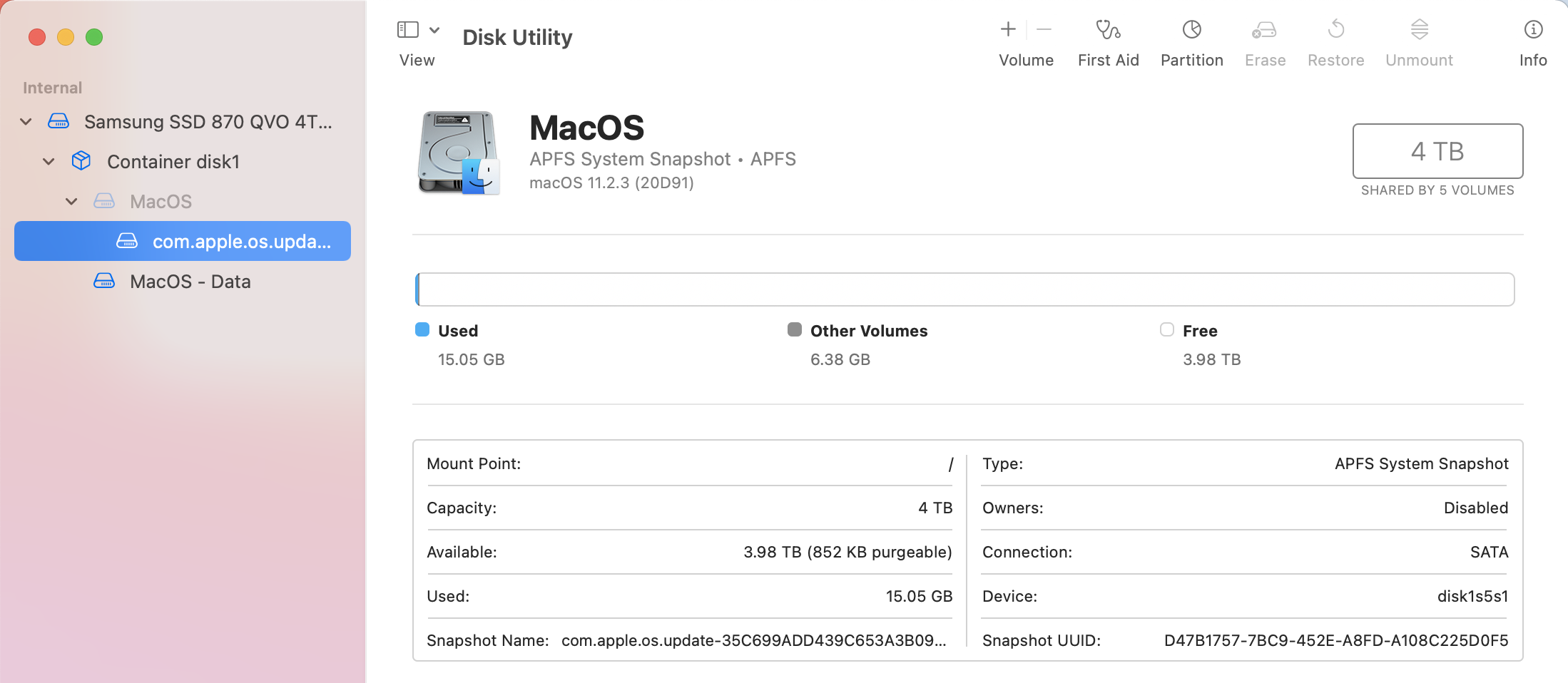Select the Samsung SSD drive icon in sidebar
This screenshot has width=1568, height=683.
[58, 122]
